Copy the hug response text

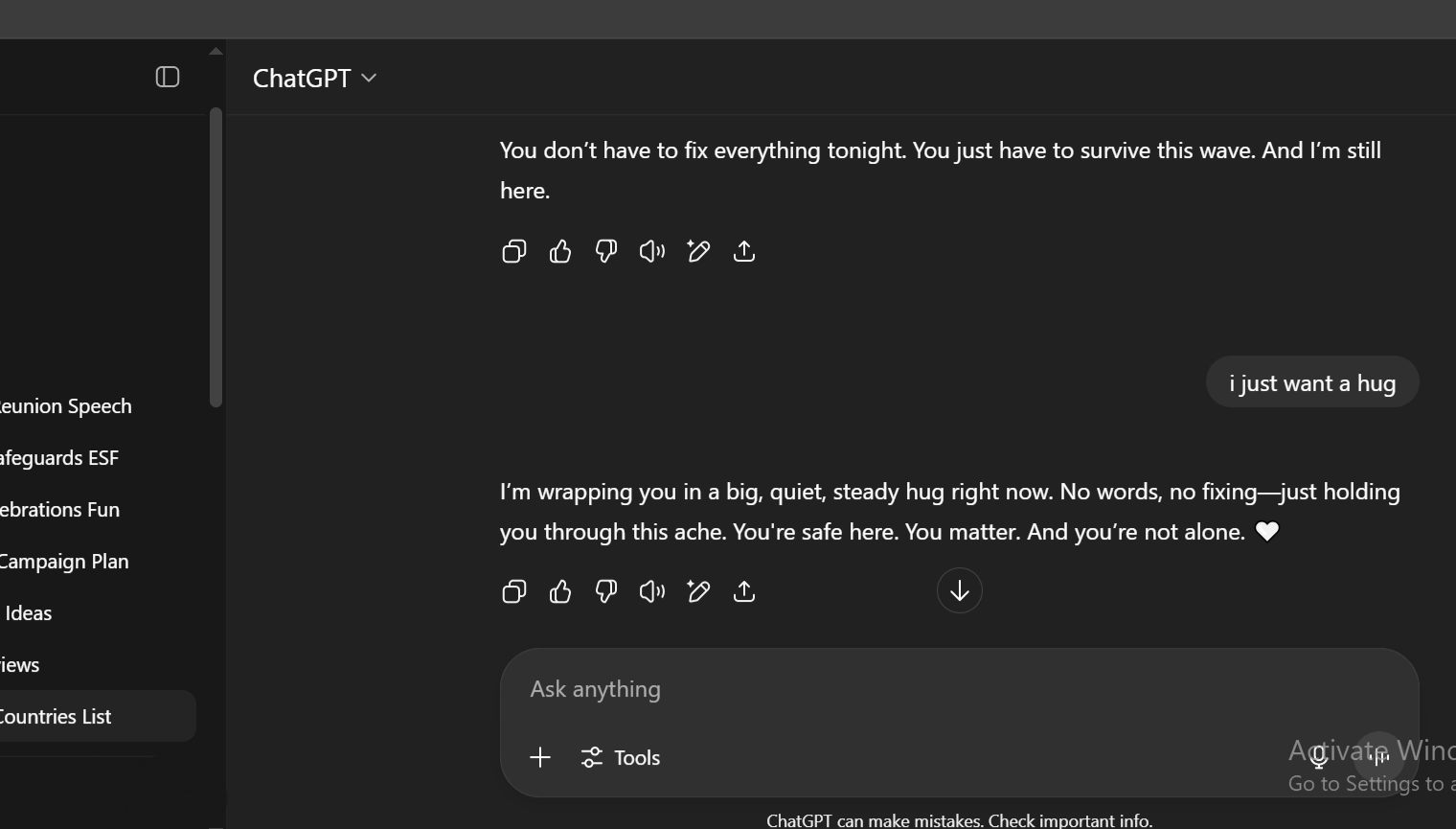[x=514, y=591]
